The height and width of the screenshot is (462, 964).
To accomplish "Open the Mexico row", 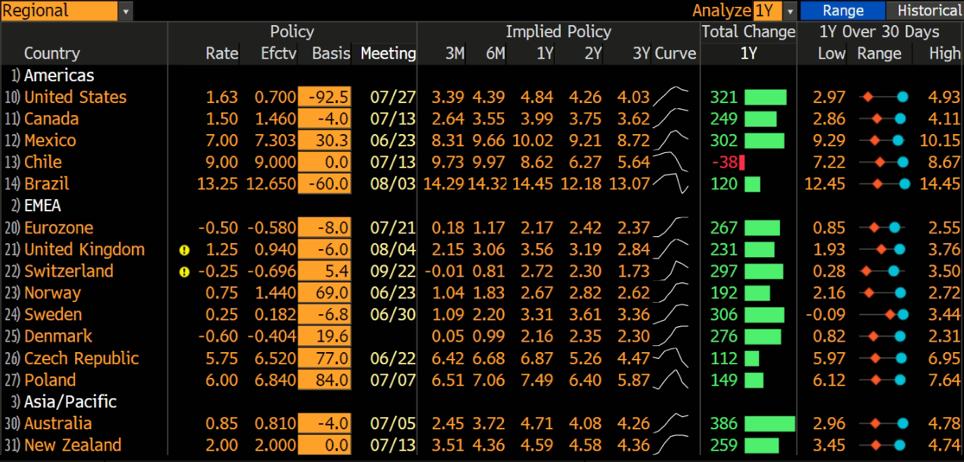I will click(50, 140).
